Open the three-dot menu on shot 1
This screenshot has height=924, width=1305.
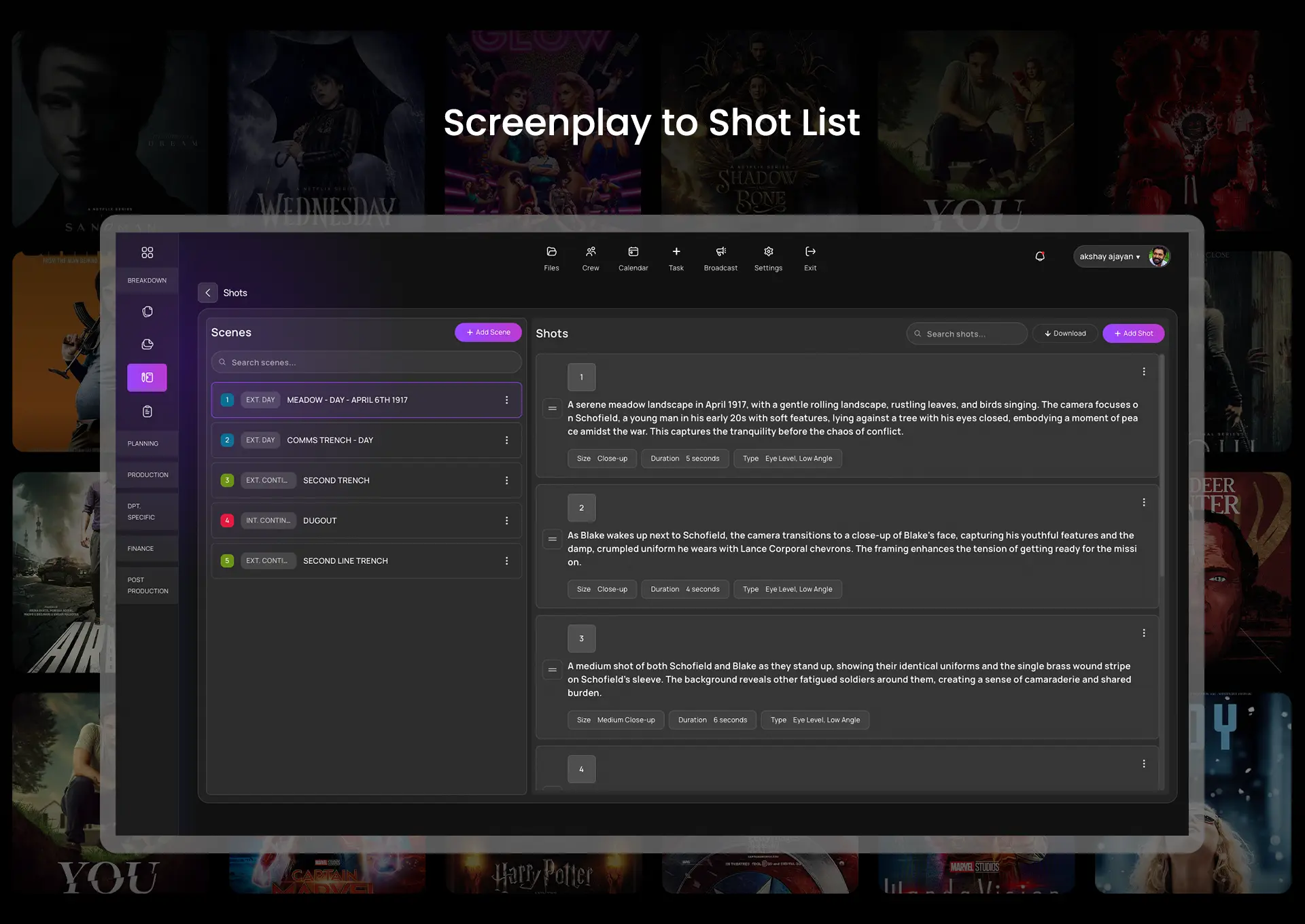click(x=1144, y=372)
